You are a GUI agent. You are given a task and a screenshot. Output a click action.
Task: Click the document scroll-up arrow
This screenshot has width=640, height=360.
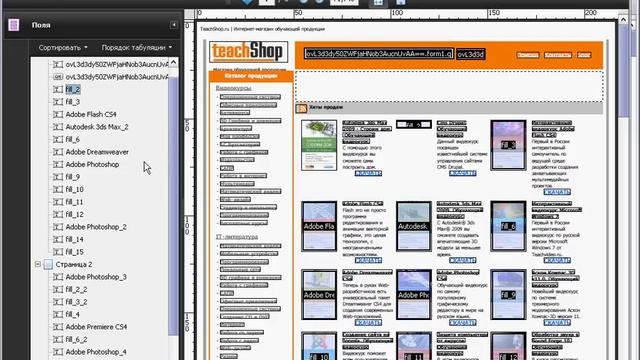tap(623, 20)
